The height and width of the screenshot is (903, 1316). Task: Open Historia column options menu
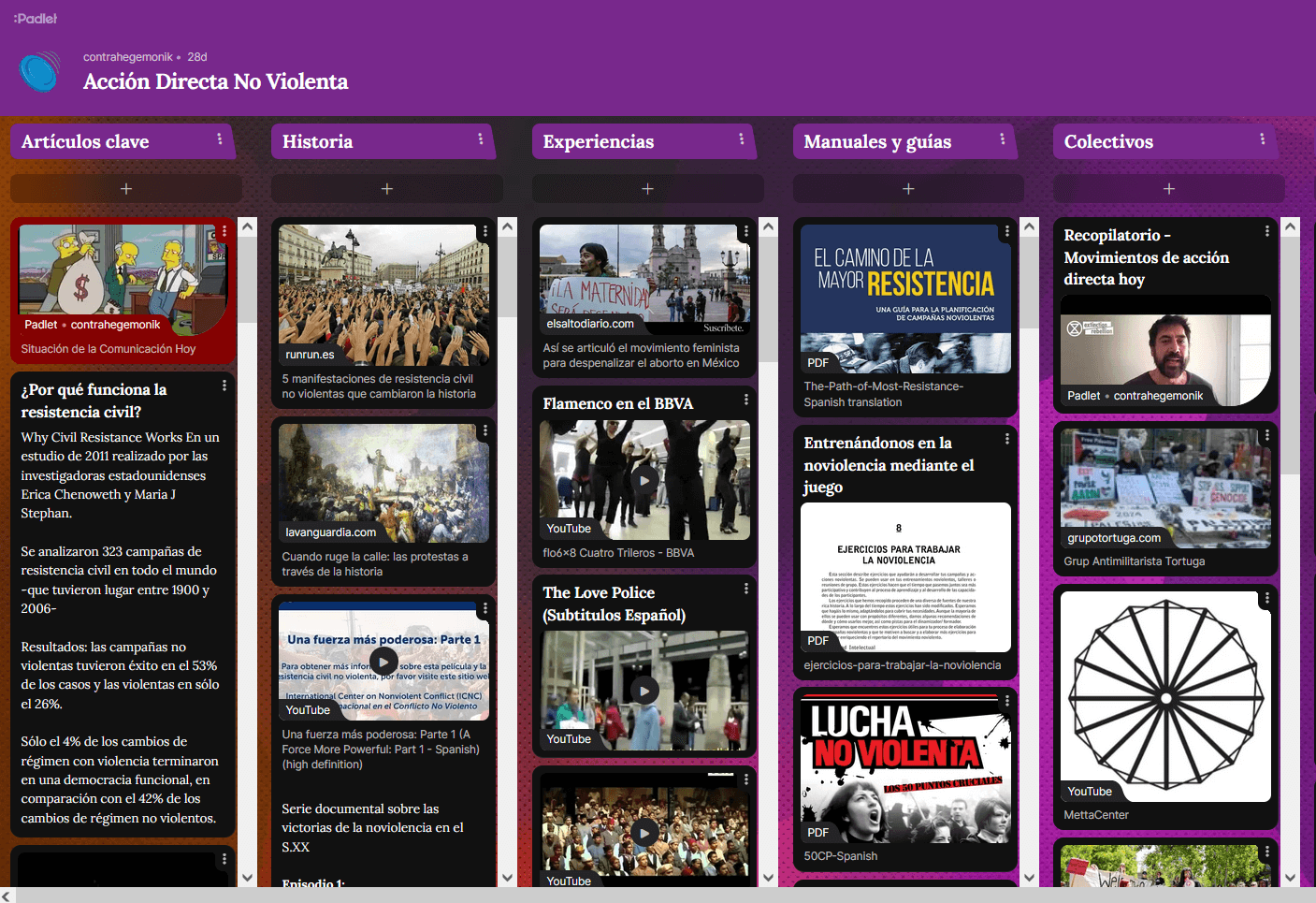click(481, 139)
